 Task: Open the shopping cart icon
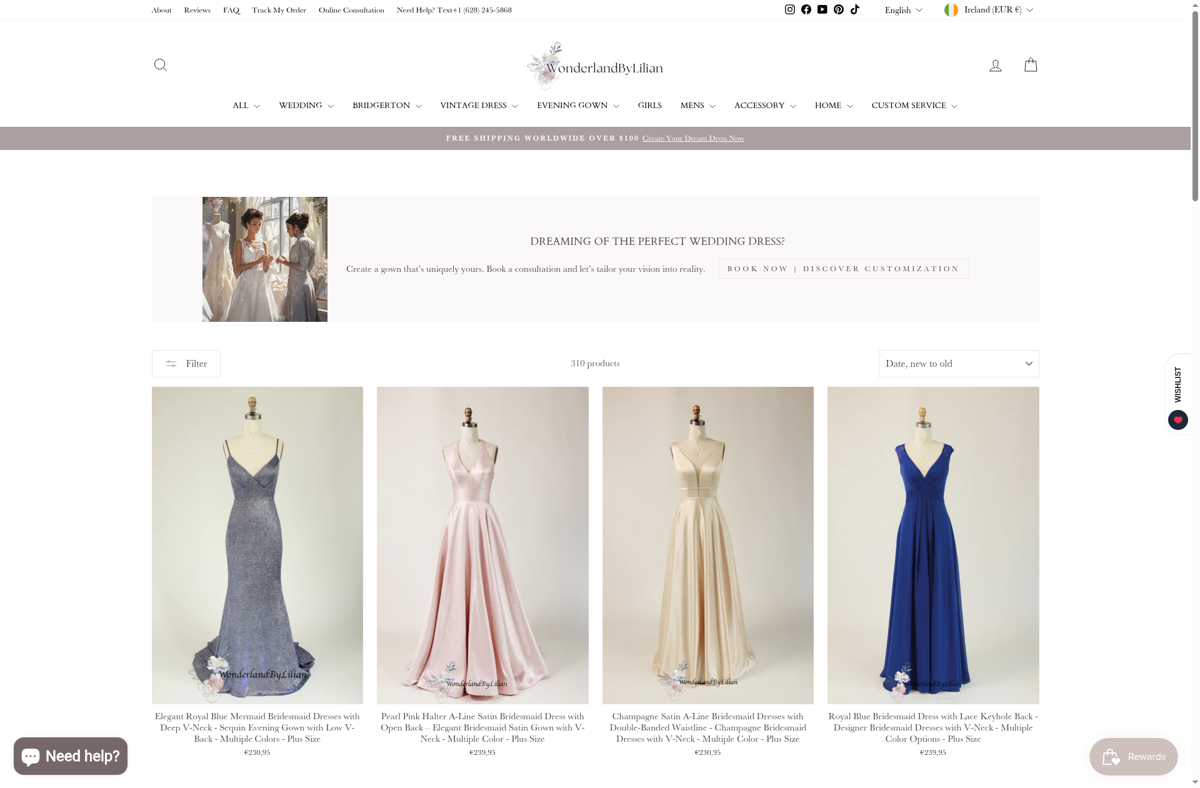[1030, 64]
